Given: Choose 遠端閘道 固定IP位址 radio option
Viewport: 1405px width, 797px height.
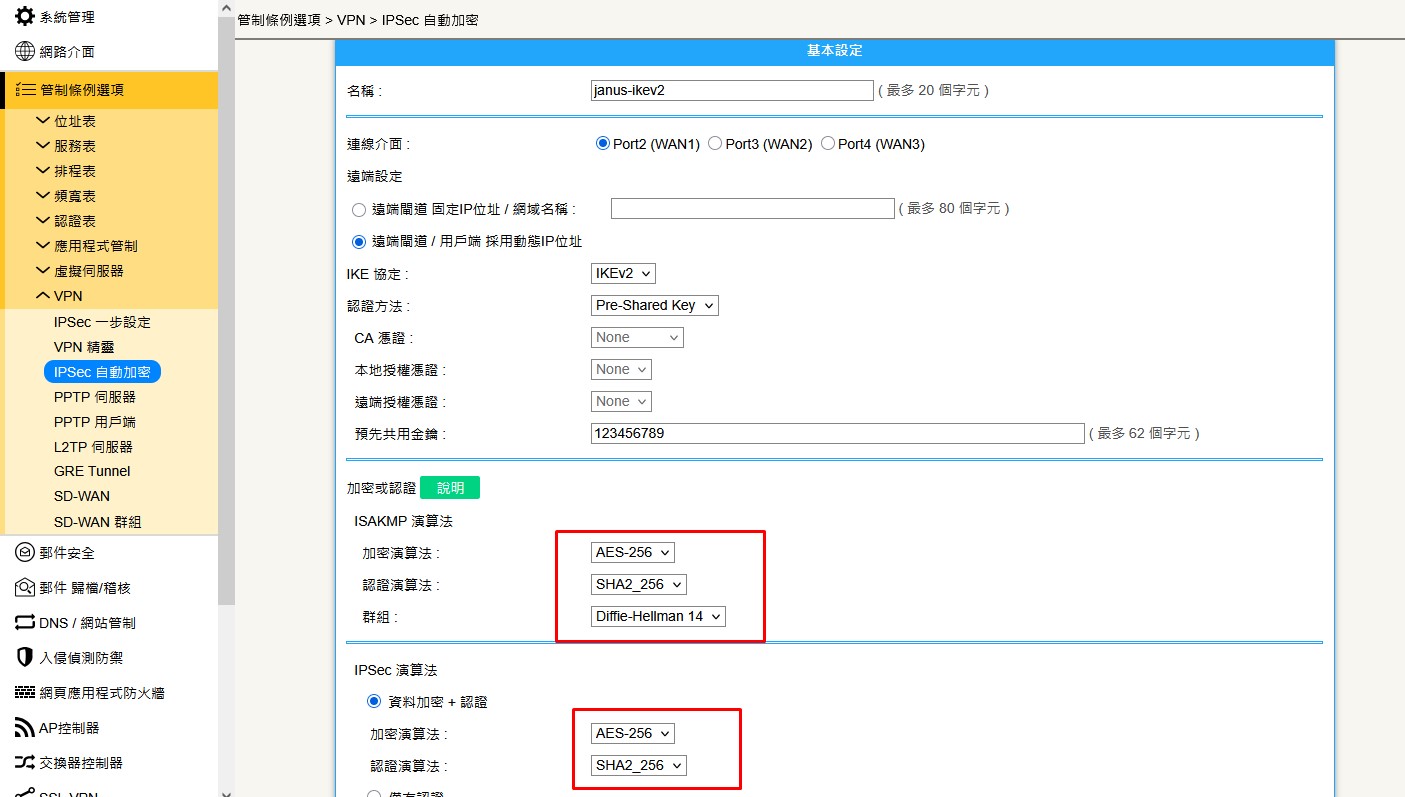Looking at the screenshot, I should pos(360,209).
